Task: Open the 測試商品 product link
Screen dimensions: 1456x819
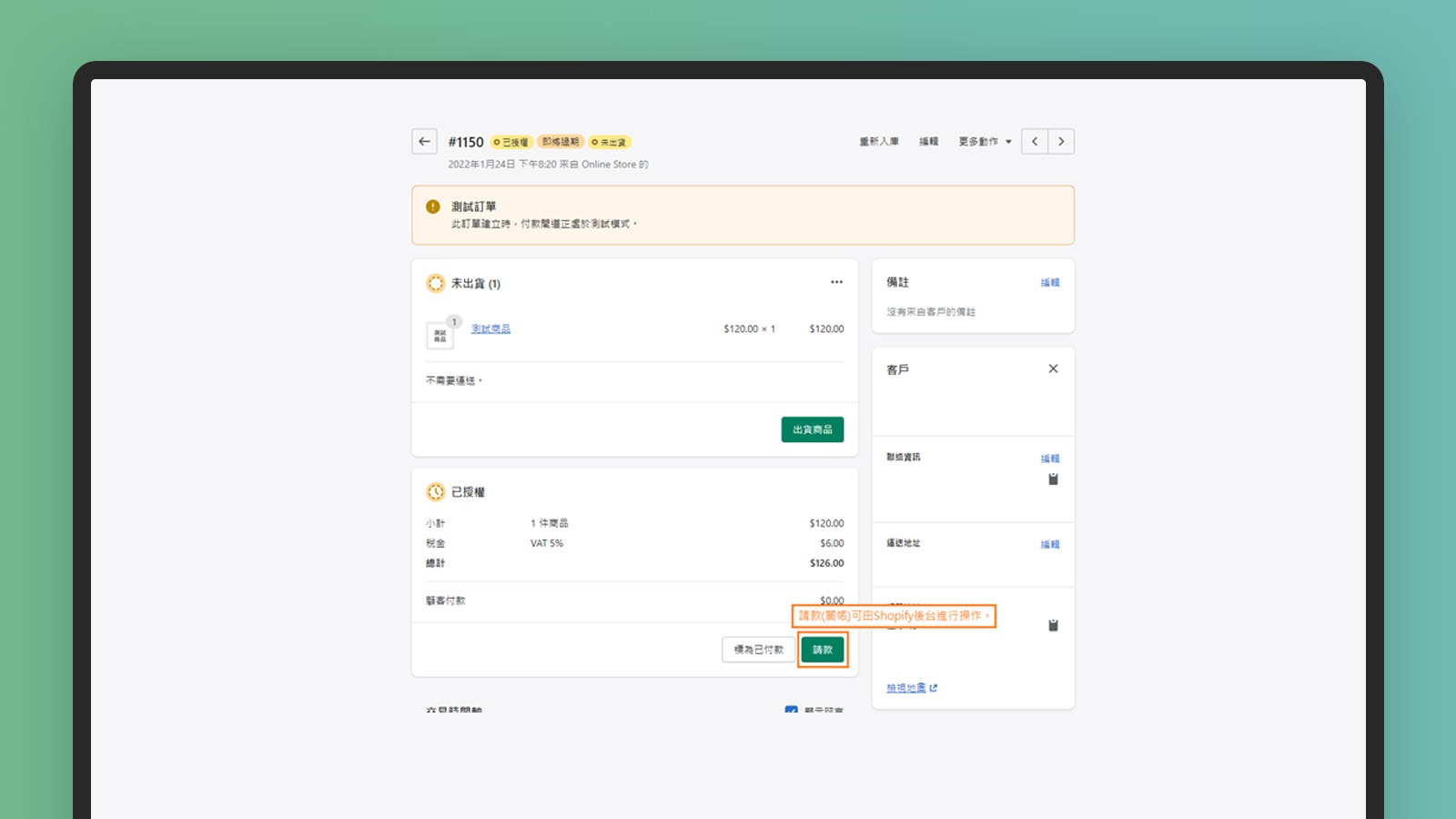Action: pos(490,329)
